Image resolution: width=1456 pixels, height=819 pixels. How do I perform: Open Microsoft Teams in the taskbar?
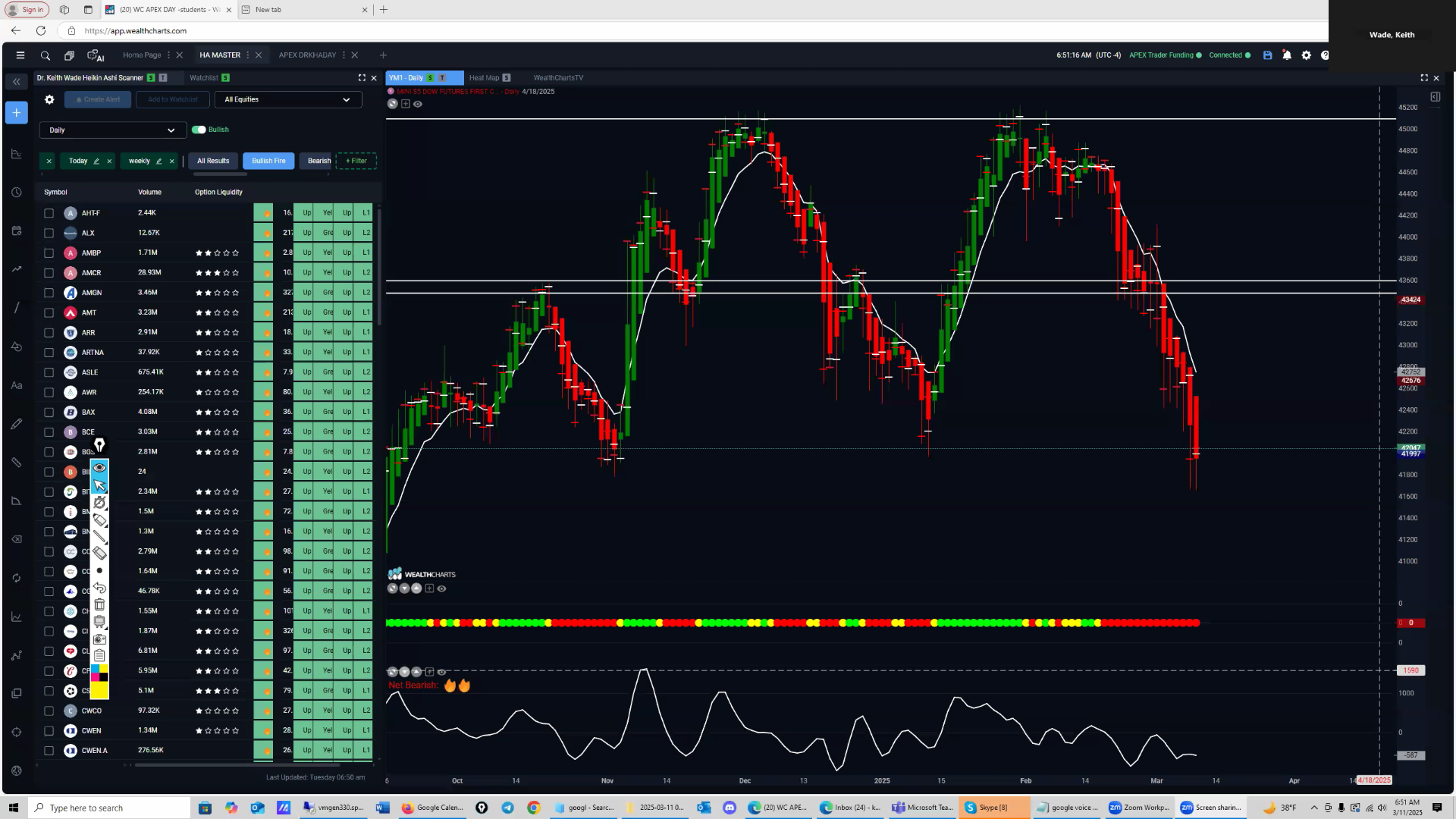click(922, 808)
